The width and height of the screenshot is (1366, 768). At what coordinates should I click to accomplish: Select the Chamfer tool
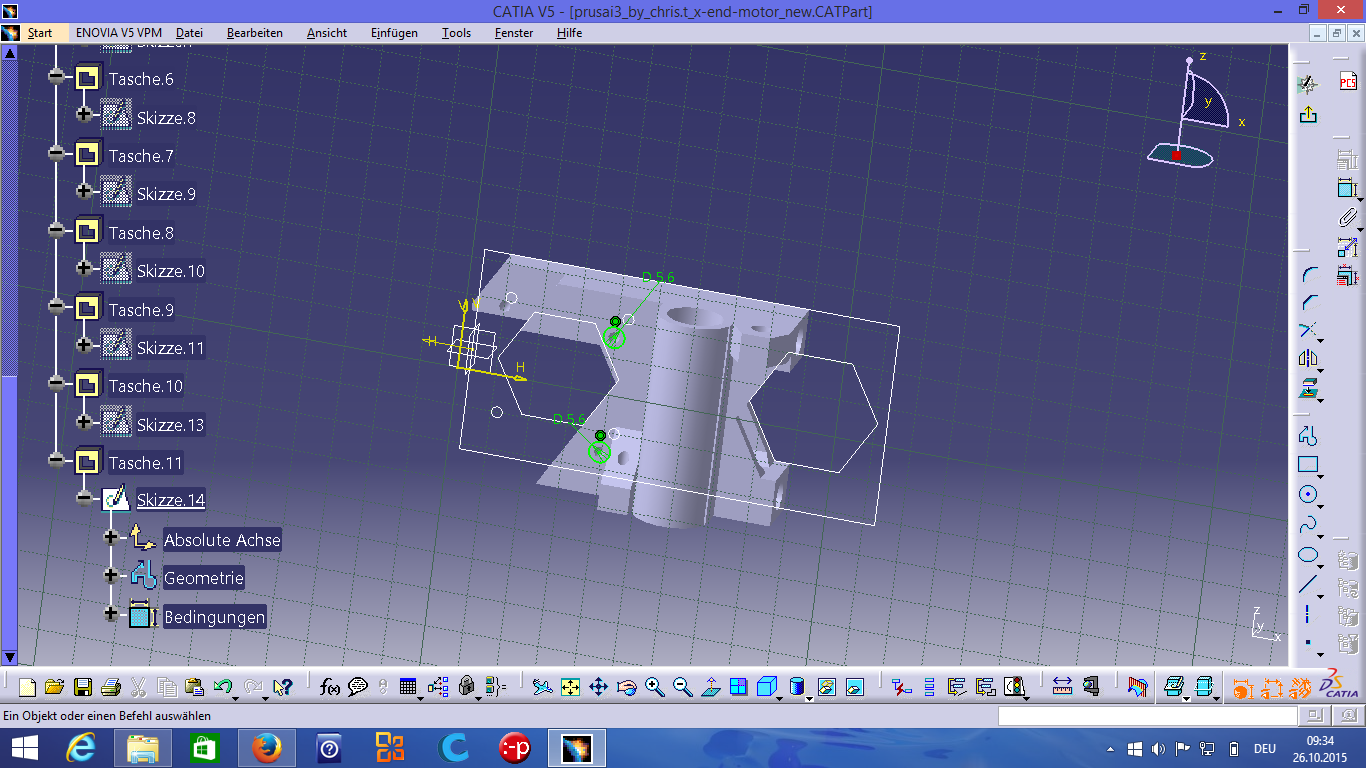tap(1308, 302)
